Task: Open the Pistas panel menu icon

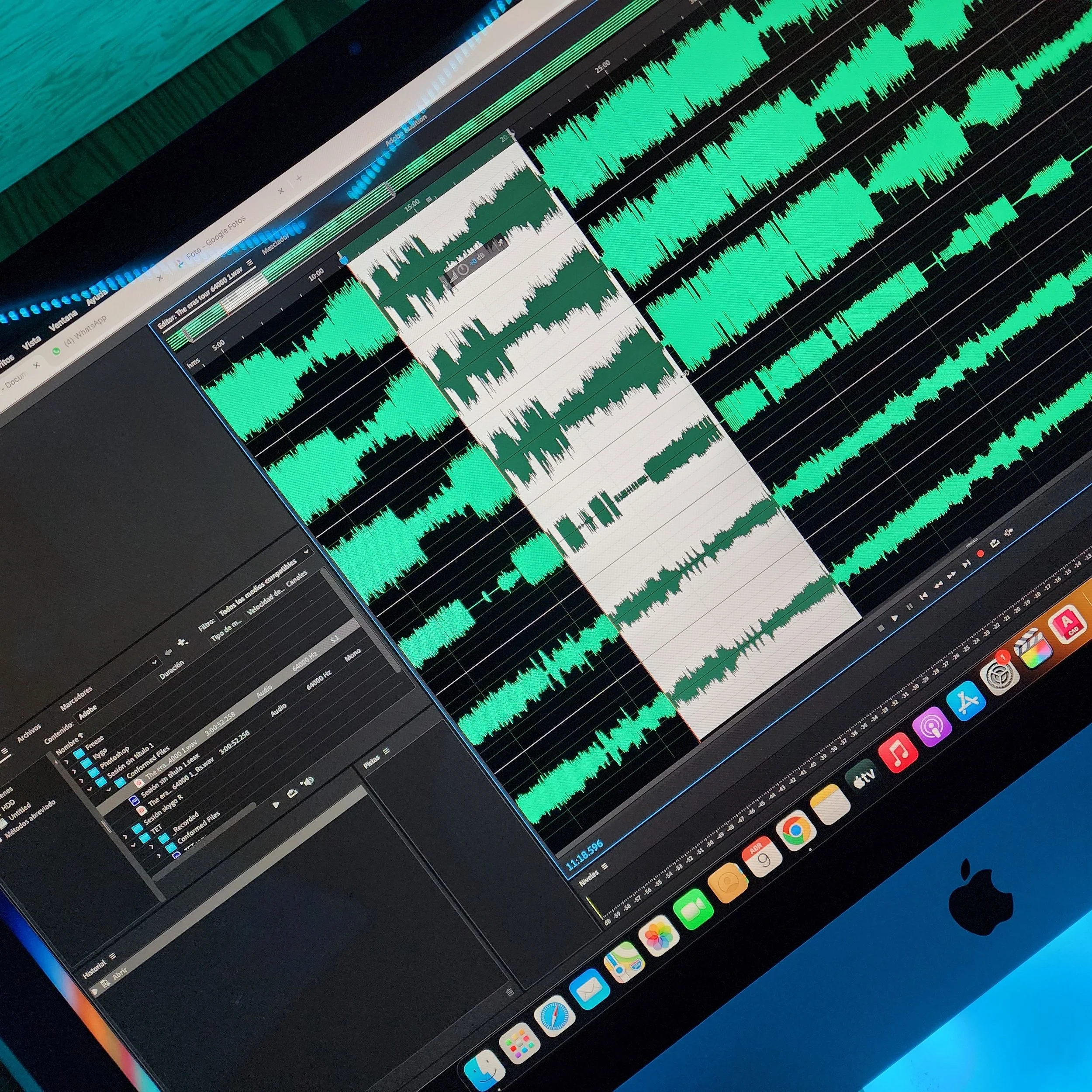Action: (x=386, y=752)
